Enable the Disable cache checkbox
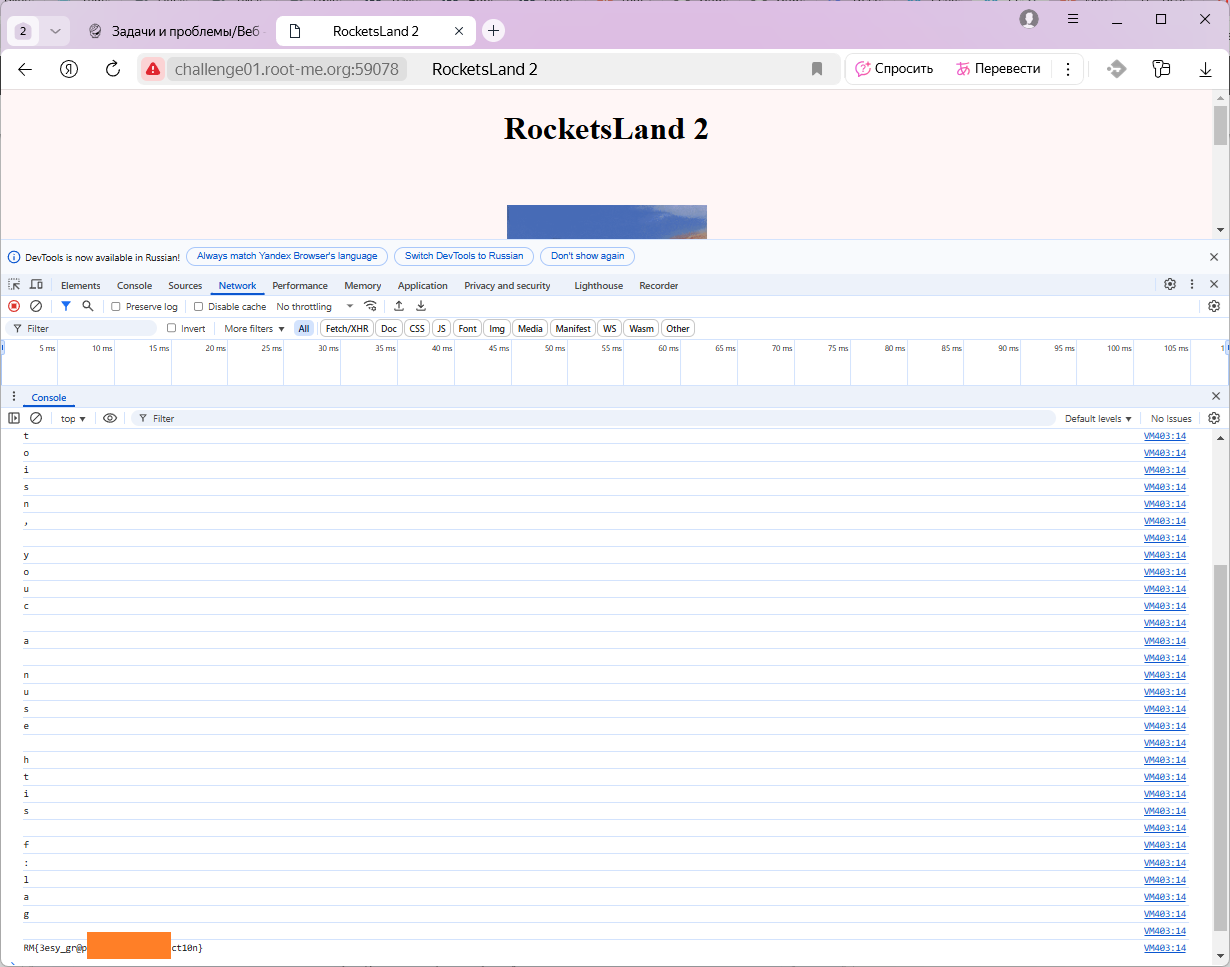The height and width of the screenshot is (967, 1230). coord(198,307)
